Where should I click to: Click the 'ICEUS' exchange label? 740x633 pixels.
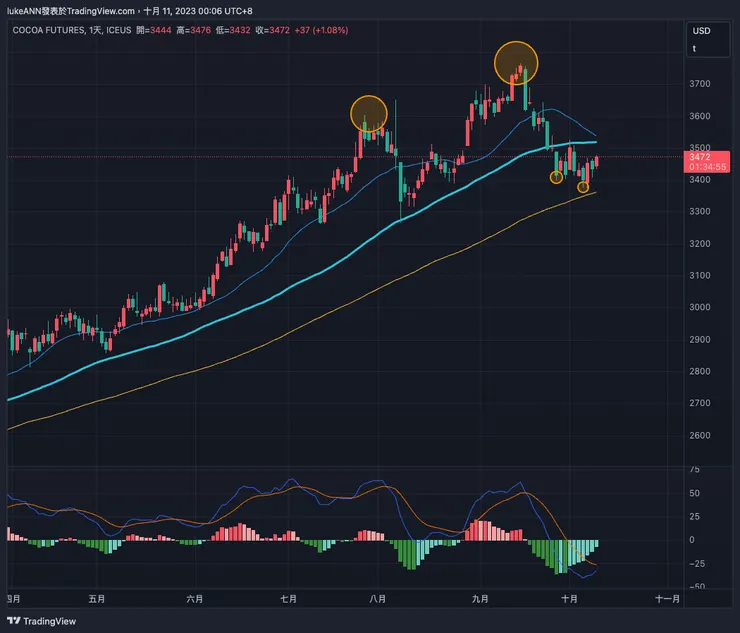coord(118,30)
